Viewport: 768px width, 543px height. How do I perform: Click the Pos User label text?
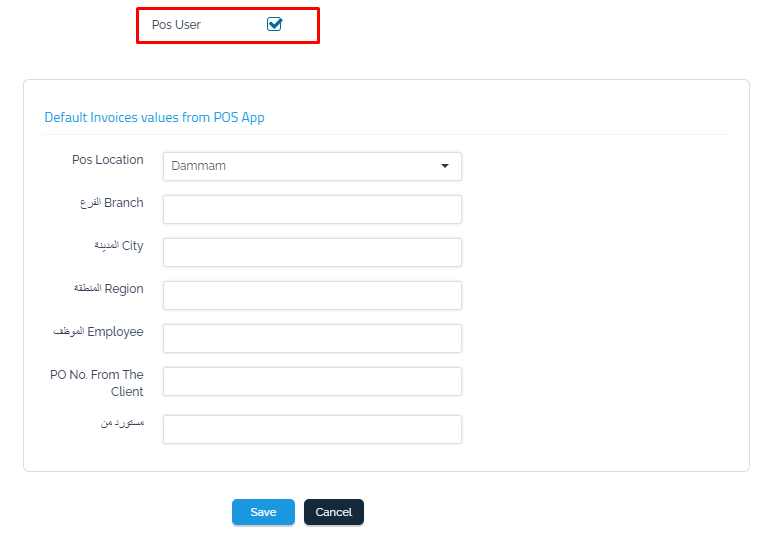click(x=176, y=25)
